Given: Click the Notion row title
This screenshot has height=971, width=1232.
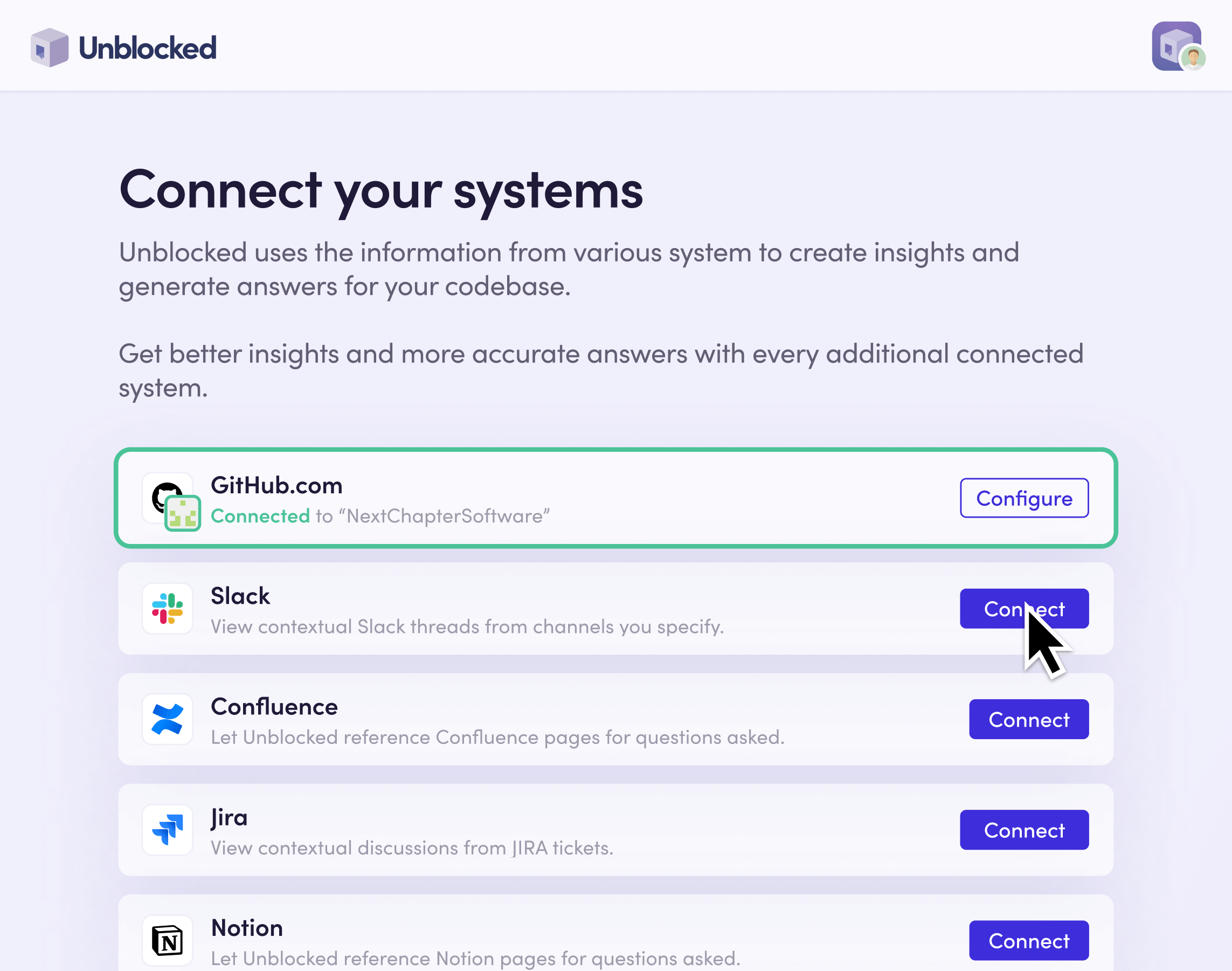Looking at the screenshot, I should coord(247,928).
